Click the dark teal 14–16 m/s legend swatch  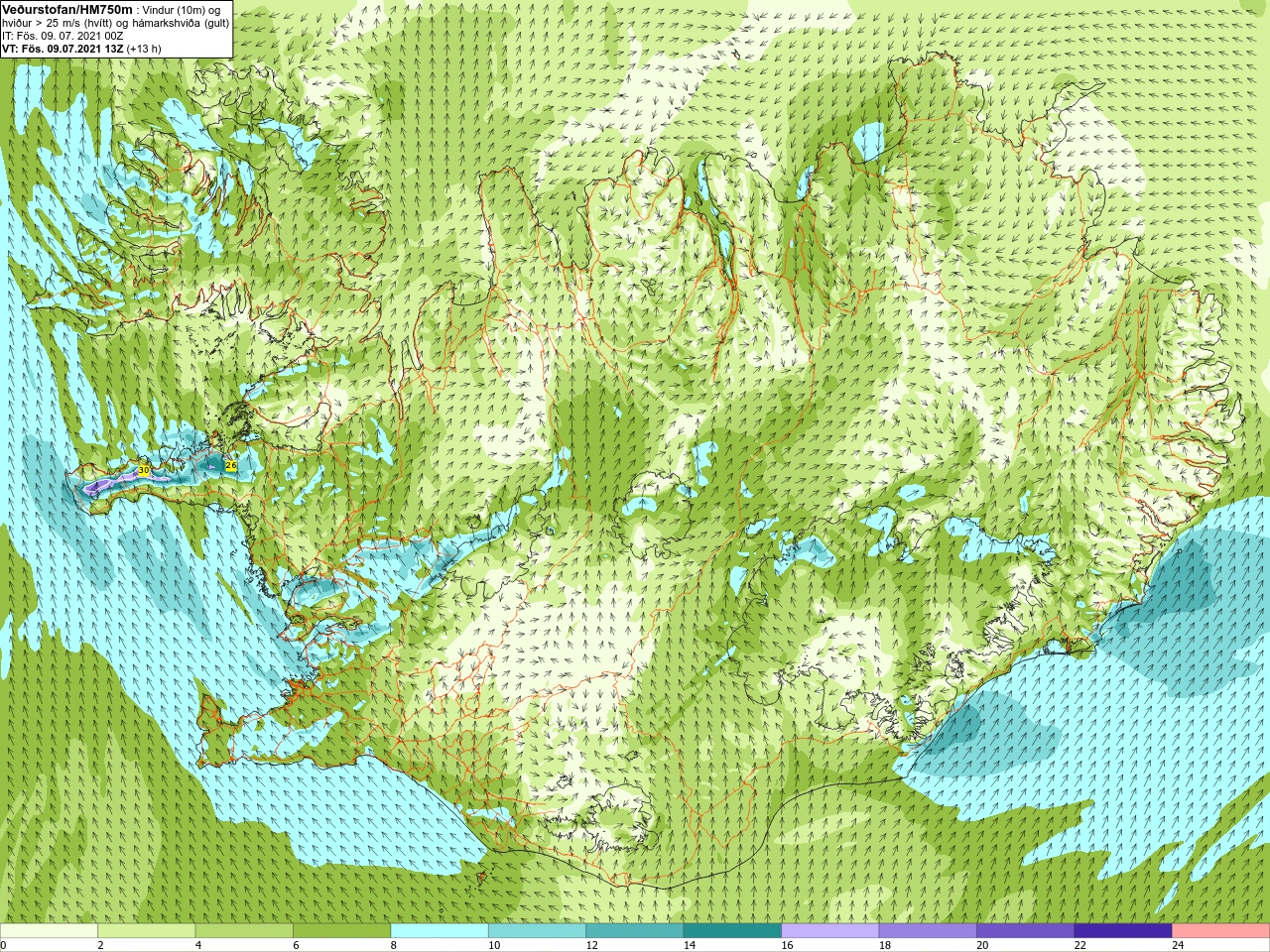point(732,931)
